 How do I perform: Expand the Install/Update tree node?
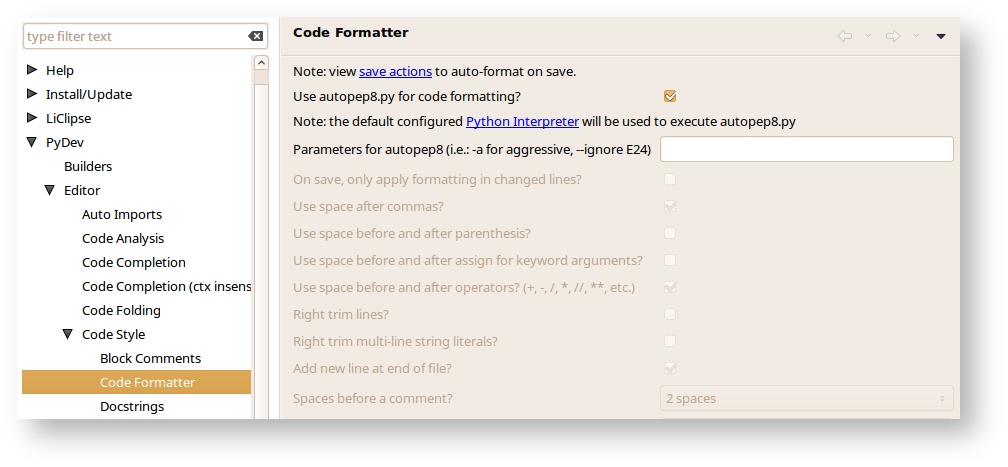pos(32,94)
